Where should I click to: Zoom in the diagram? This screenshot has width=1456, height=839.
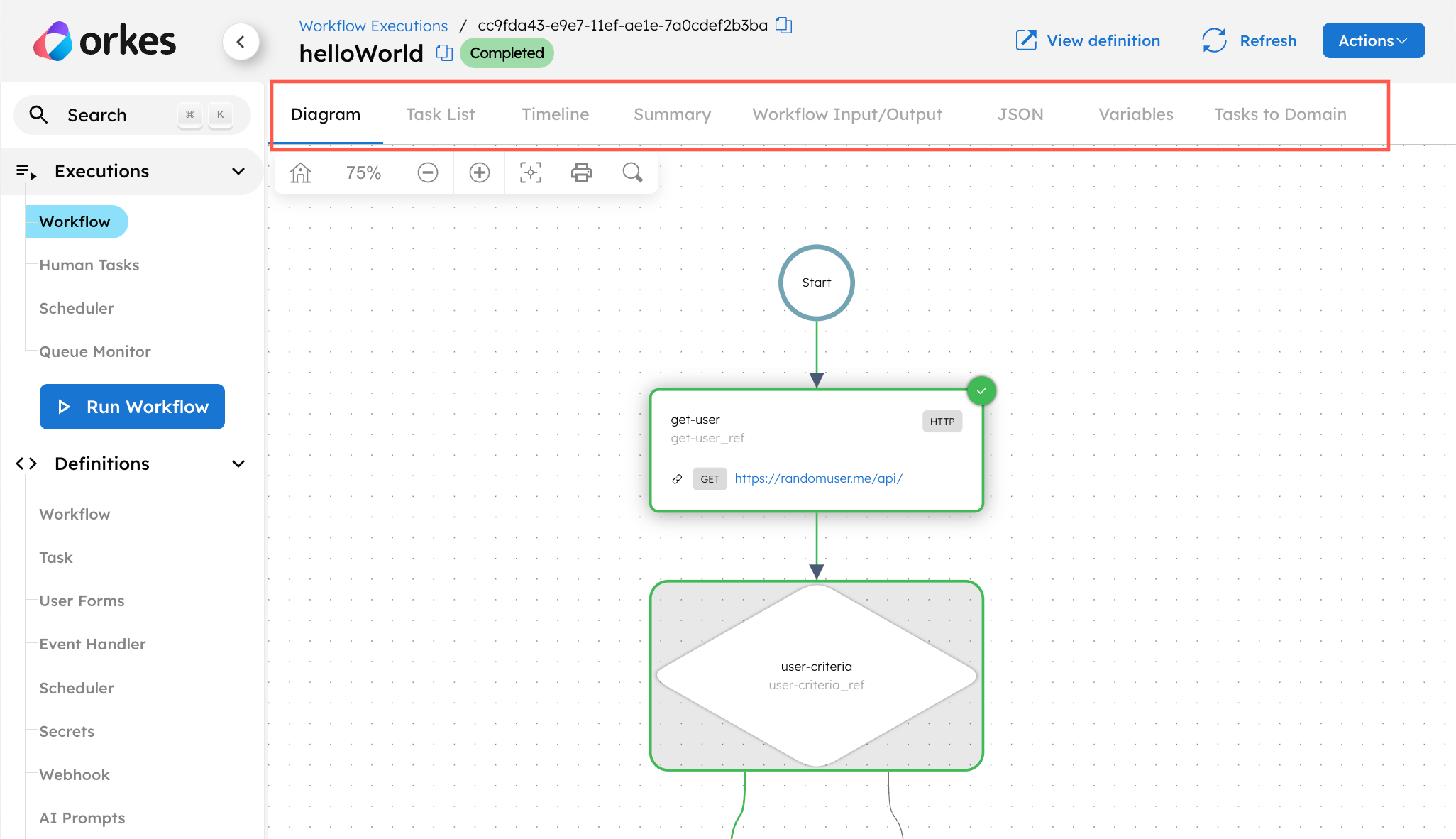click(480, 172)
